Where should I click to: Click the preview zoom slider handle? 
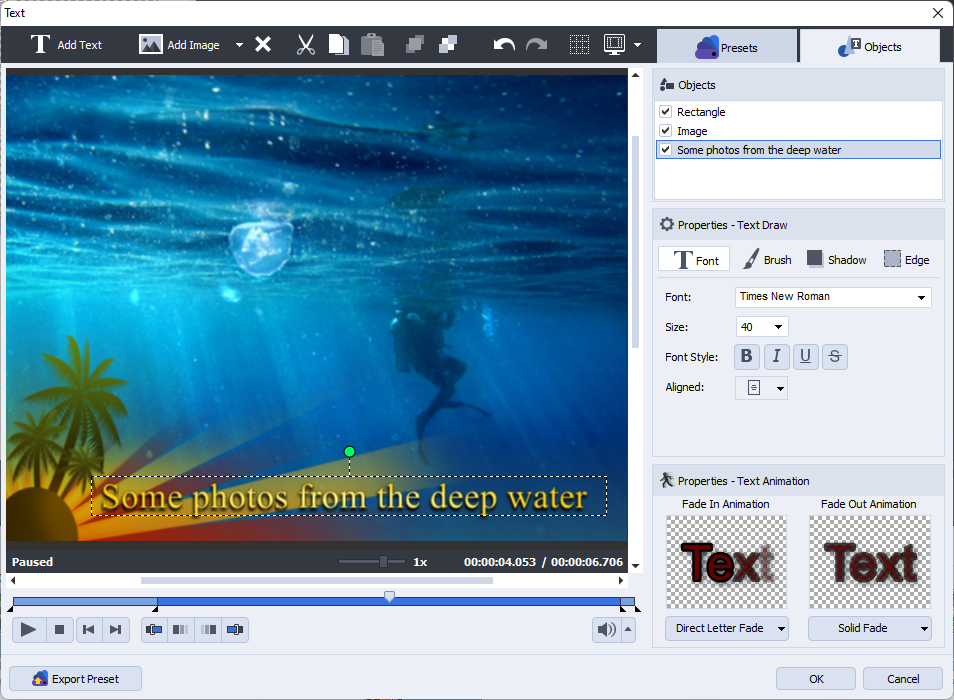(383, 562)
